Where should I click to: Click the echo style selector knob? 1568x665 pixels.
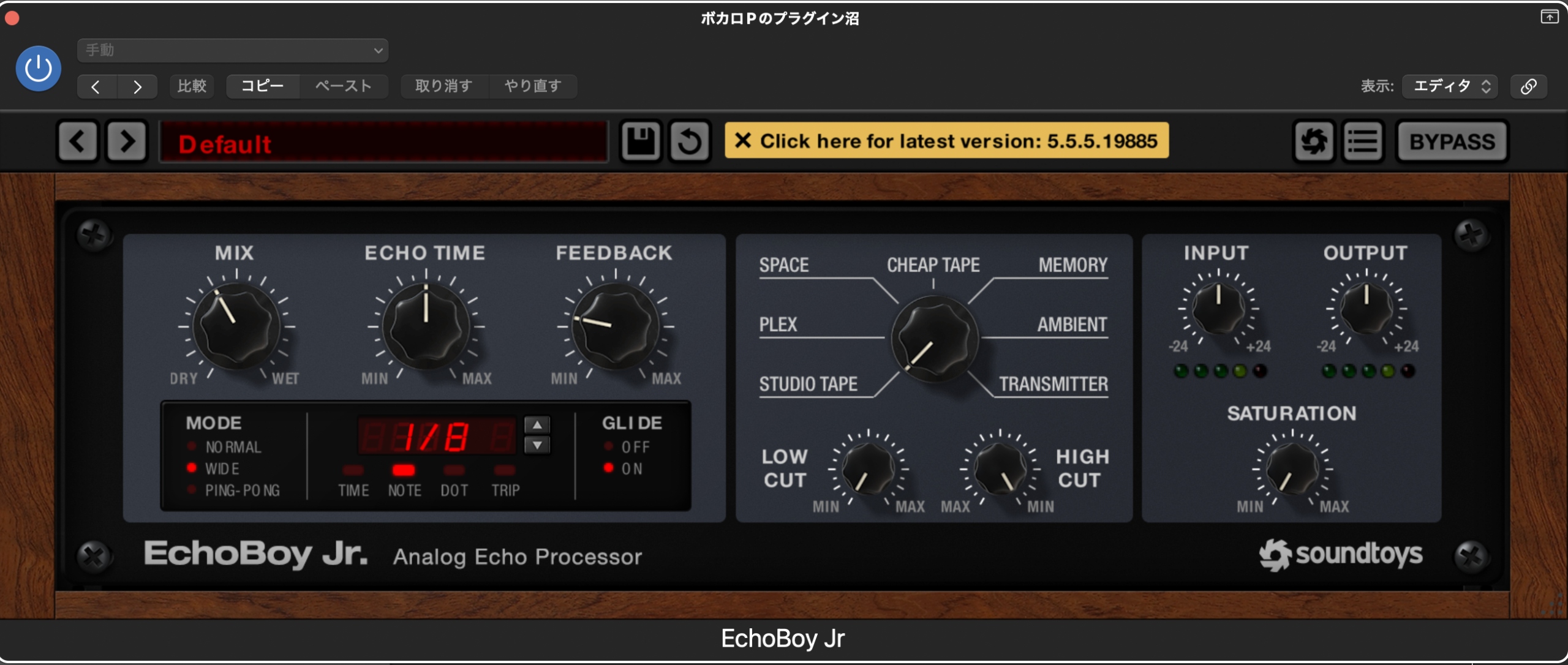click(x=934, y=339)
